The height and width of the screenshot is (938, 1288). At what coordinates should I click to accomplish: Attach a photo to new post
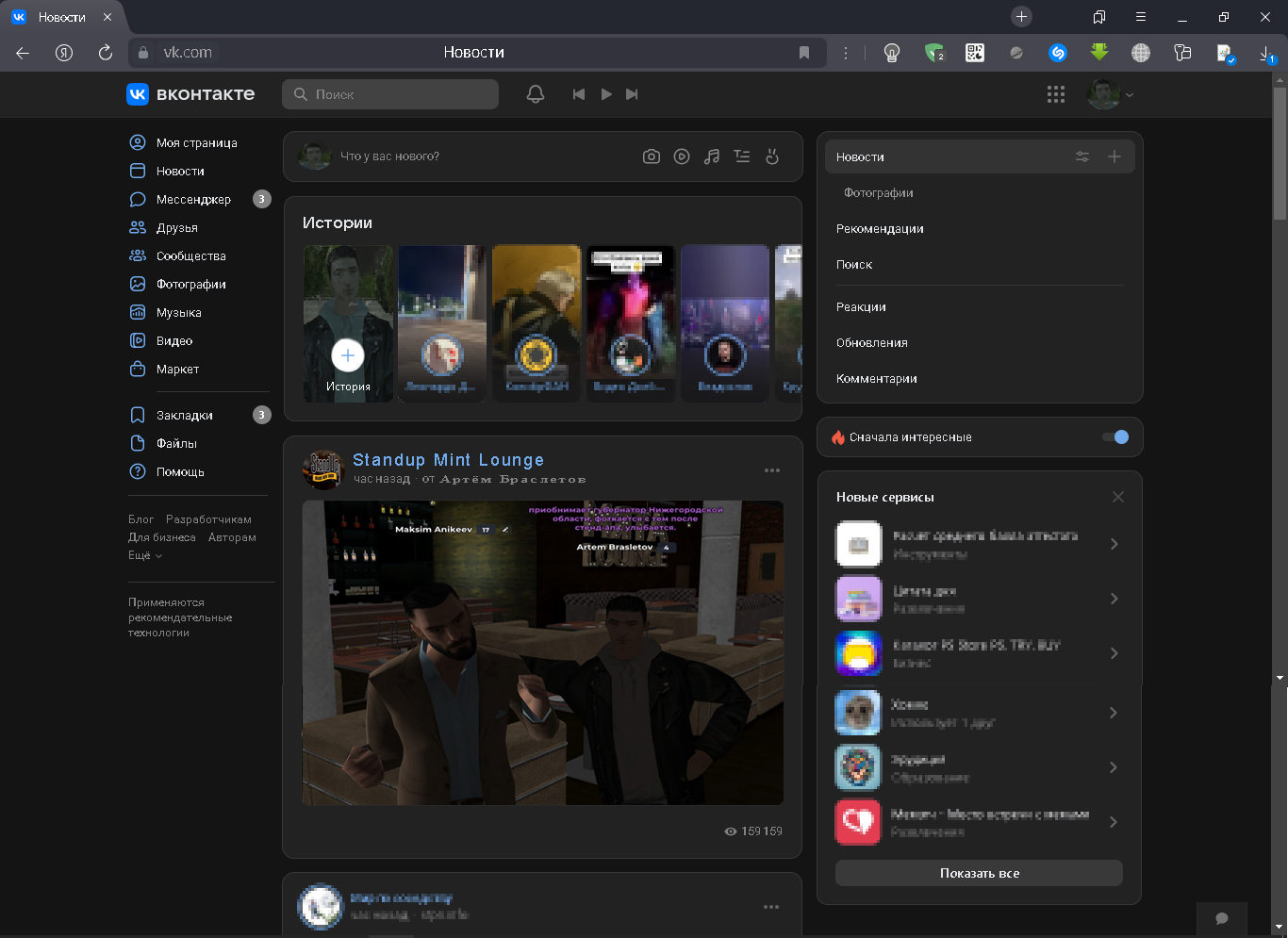coord(652,156)
